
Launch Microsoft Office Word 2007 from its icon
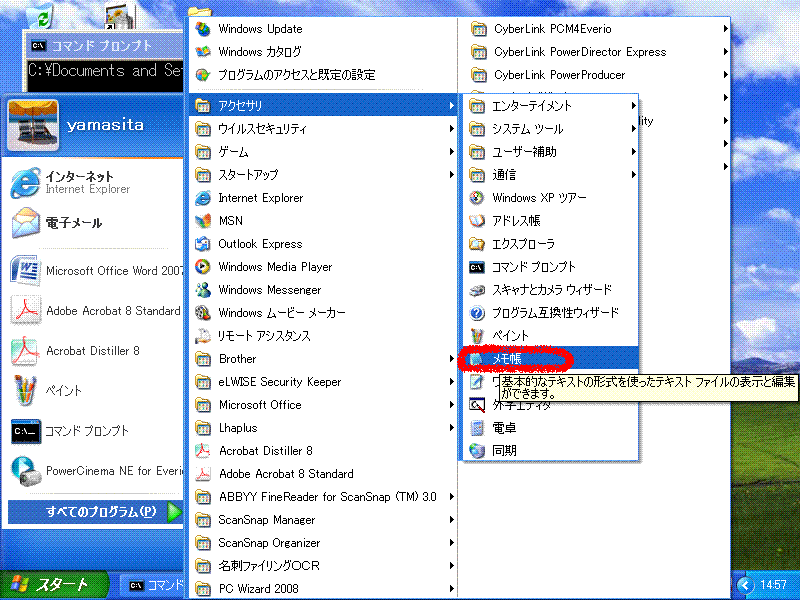pyautogui.click(x=25, y=270)
